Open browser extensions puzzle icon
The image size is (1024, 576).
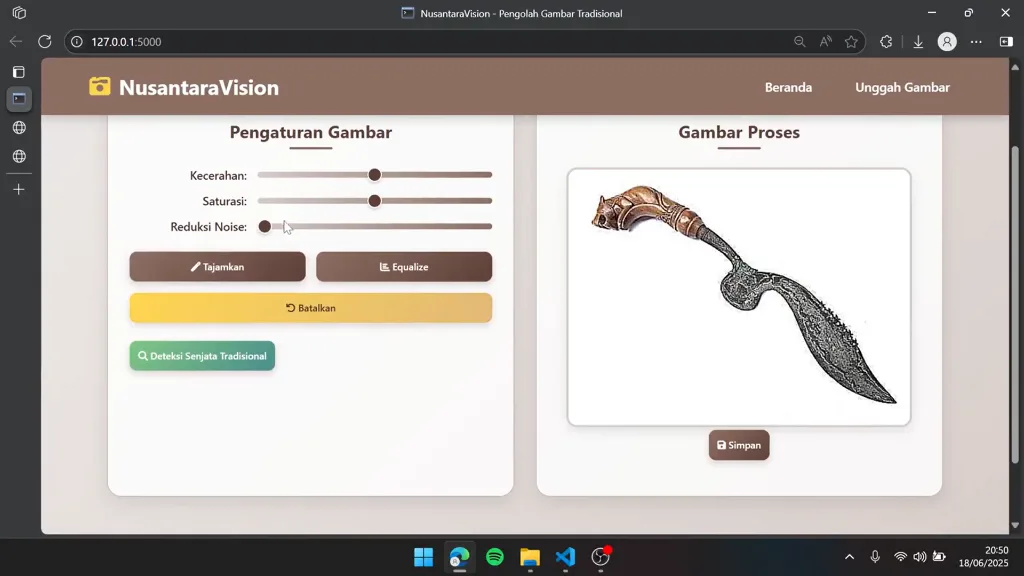[x=886, y=42]
